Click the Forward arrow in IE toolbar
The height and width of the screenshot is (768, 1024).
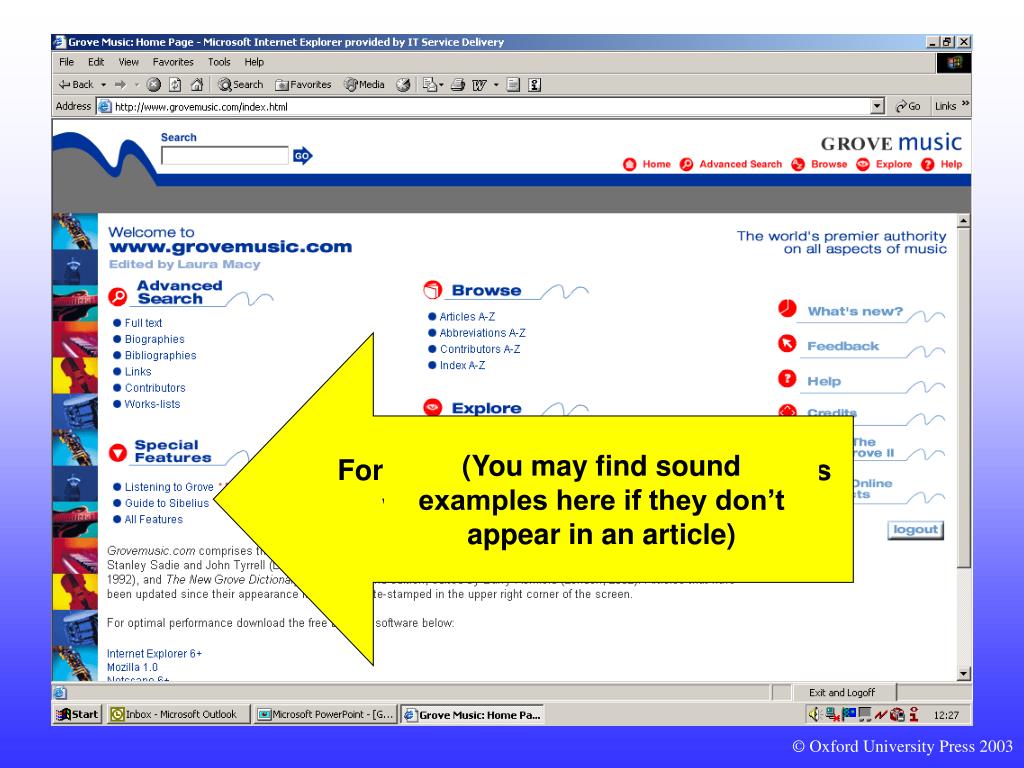coord(120,85)
